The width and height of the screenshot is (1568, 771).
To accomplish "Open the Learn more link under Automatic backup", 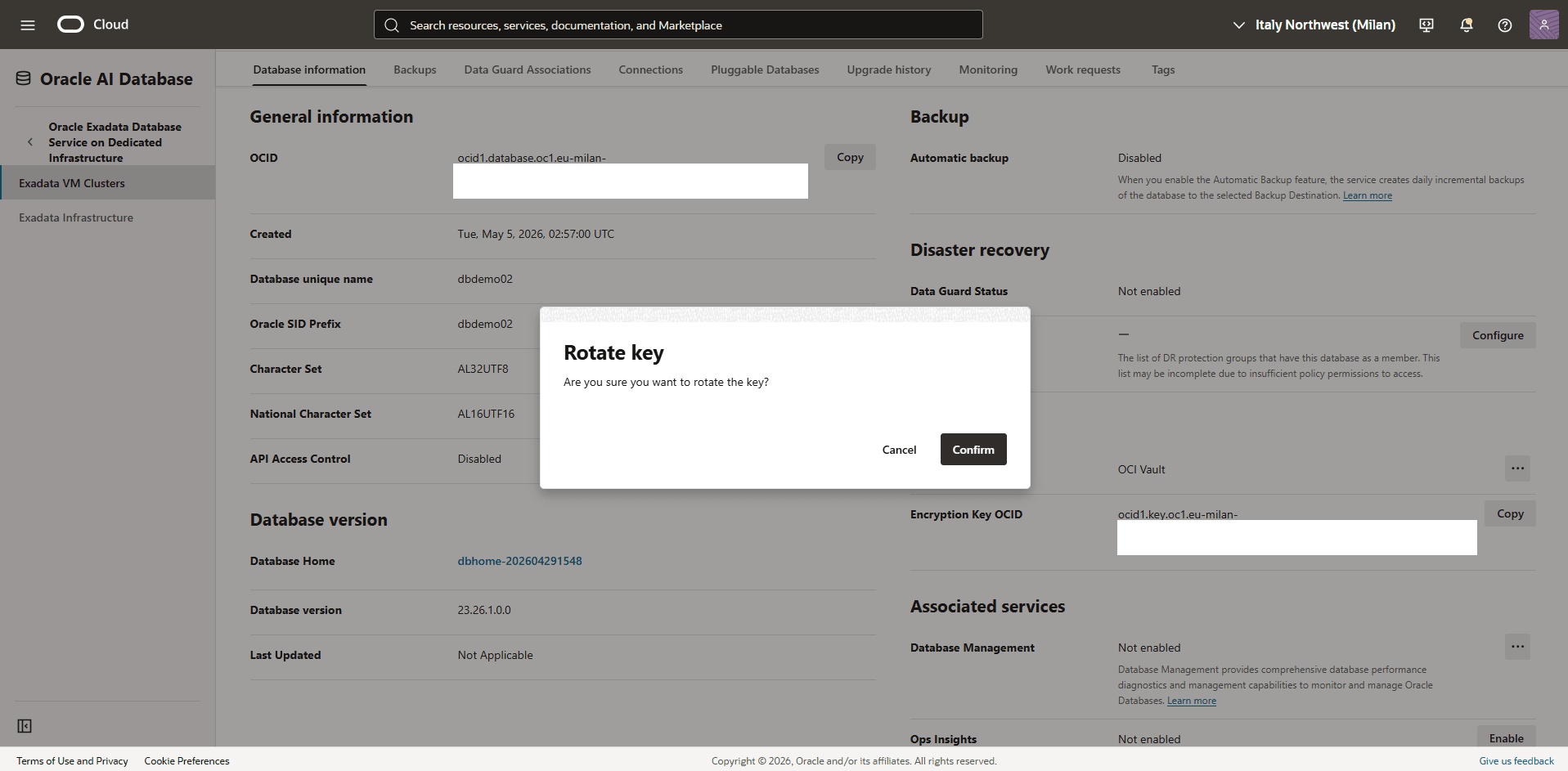I will [1367, 195].
